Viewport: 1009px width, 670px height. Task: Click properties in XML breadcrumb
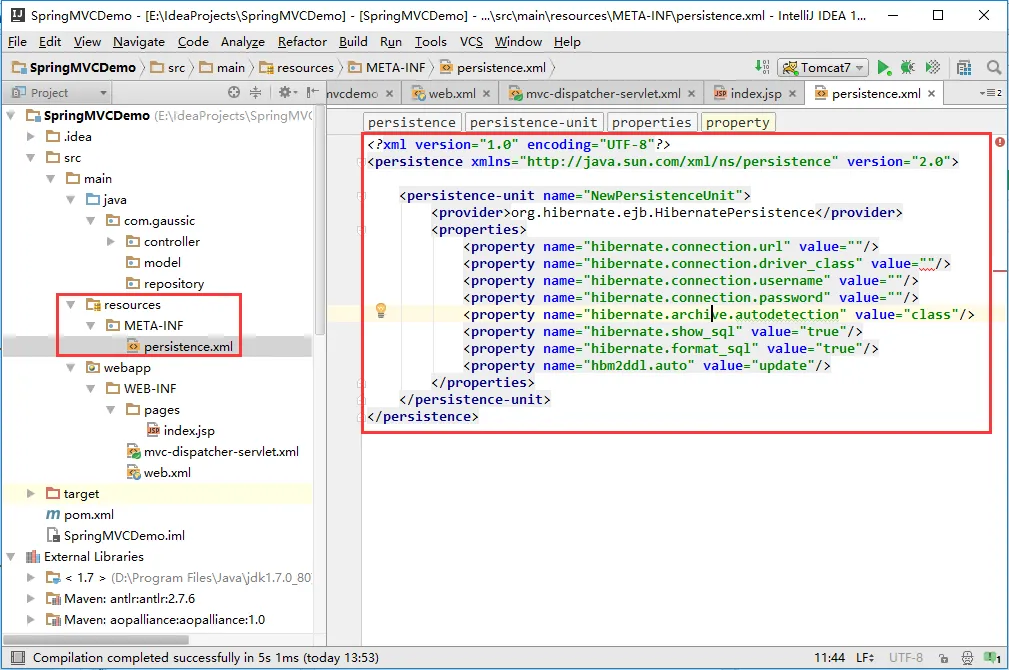[651, 122]
